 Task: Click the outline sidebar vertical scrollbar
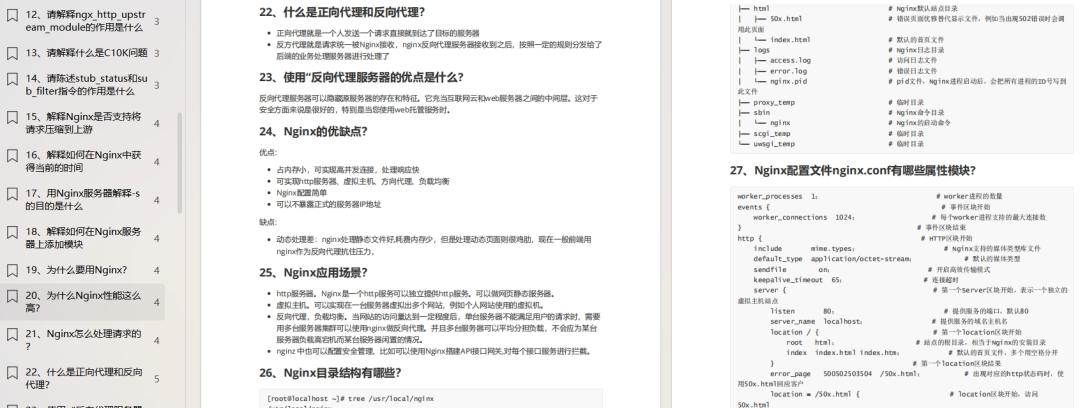(x=180, y=163)
